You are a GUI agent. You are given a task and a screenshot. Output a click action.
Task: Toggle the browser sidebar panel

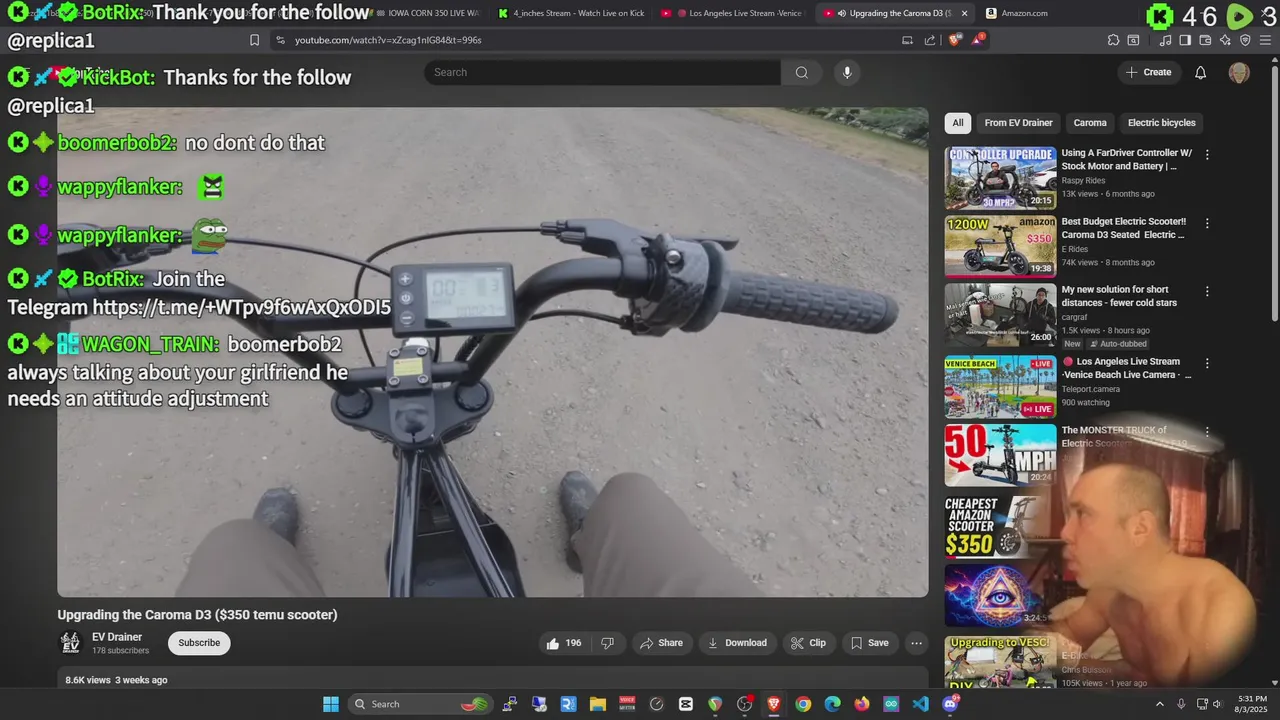(1185, 40)
